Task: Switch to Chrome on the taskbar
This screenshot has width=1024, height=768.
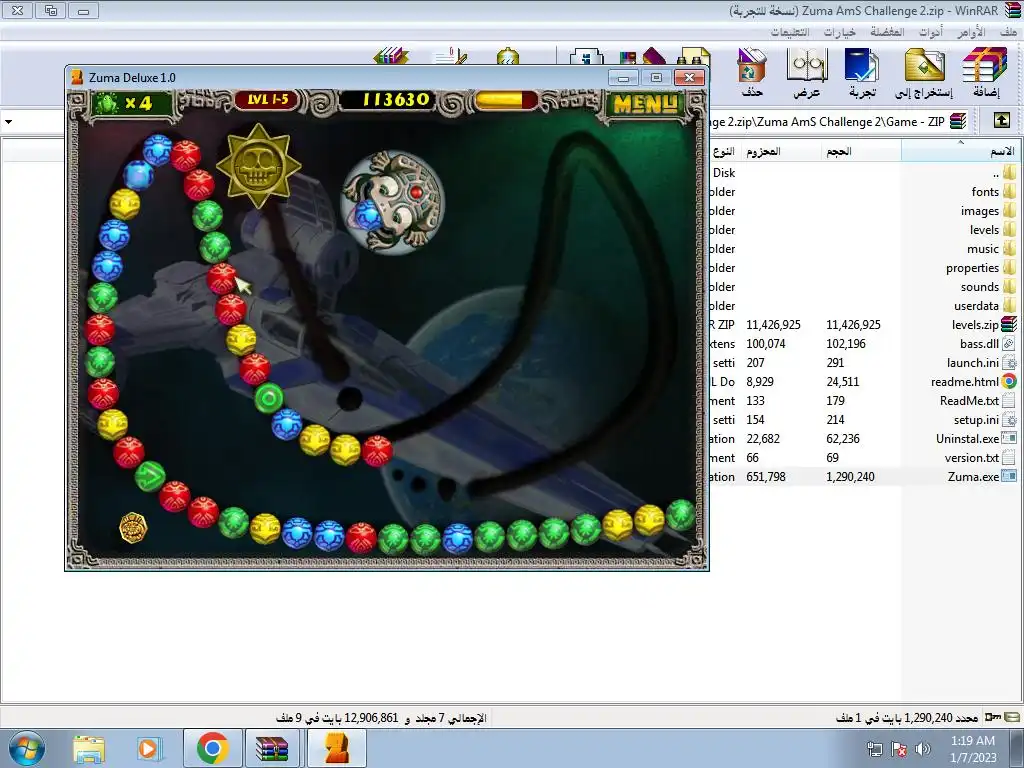Action: [x=212, y=748]
